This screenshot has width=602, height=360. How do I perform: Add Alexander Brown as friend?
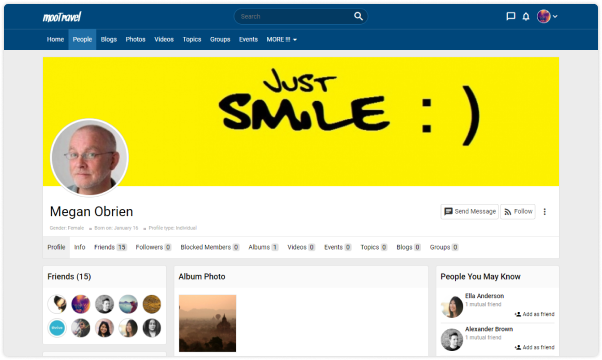(x=534, y=347)
